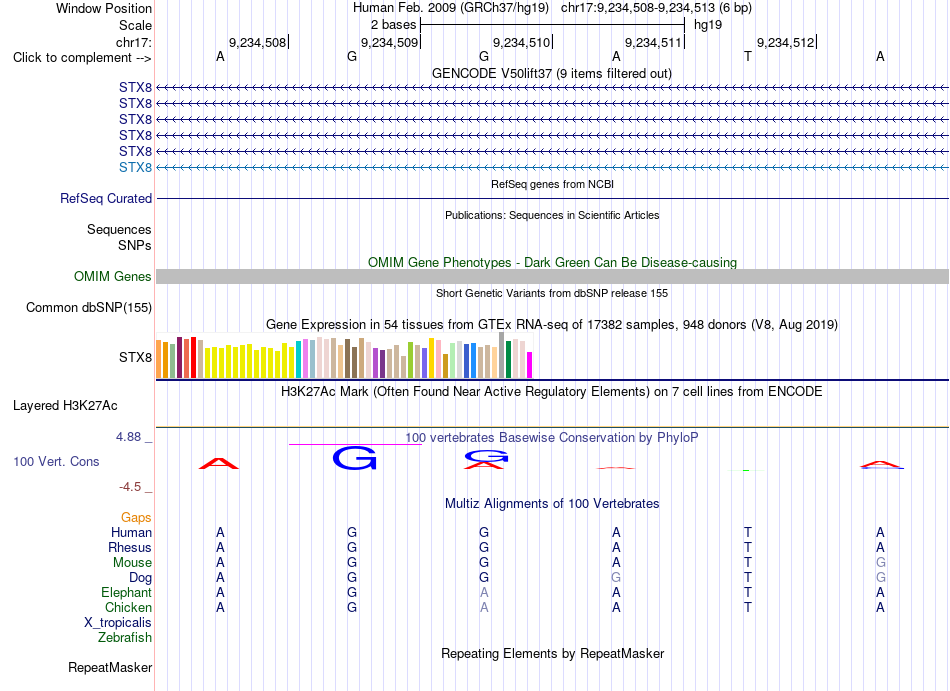Select the 'Chicken' species row label

click(128, 607)
